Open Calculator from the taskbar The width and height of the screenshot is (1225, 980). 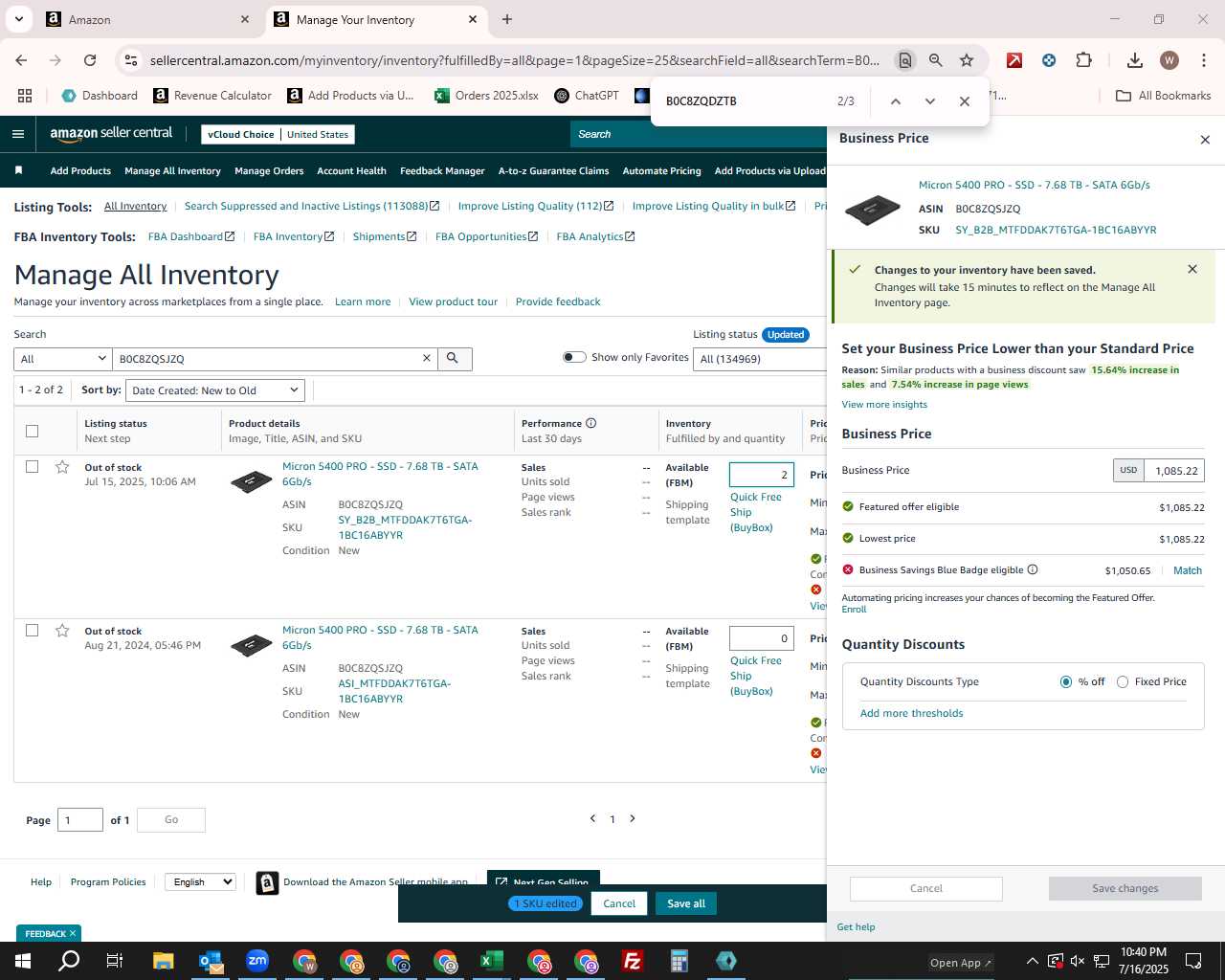679,961
